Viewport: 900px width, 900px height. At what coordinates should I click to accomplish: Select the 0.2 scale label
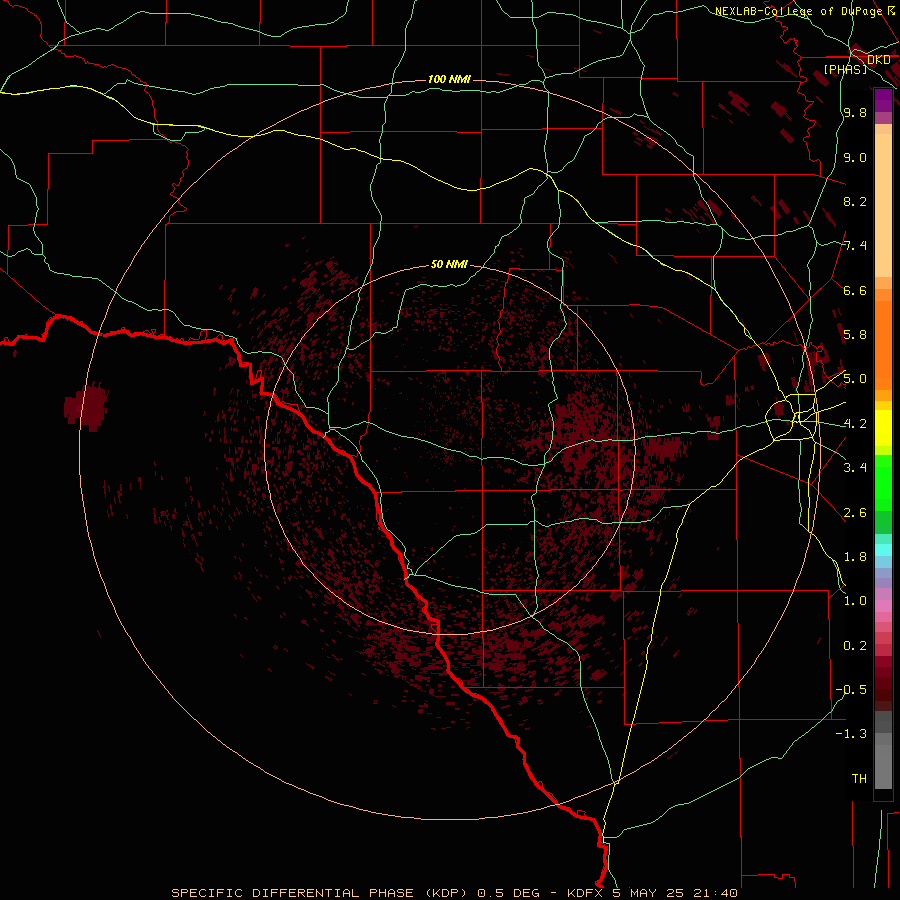(x=855, y=645)
